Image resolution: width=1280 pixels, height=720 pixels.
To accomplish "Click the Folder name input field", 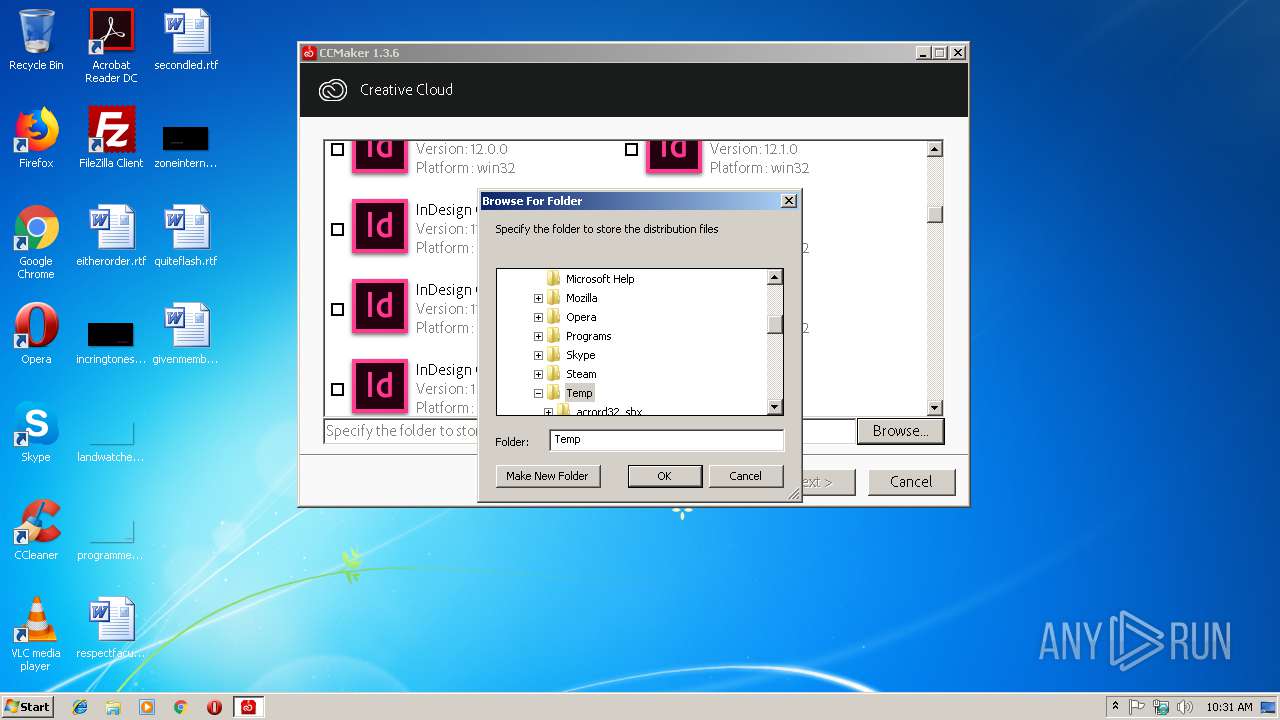I will point(666,440).
